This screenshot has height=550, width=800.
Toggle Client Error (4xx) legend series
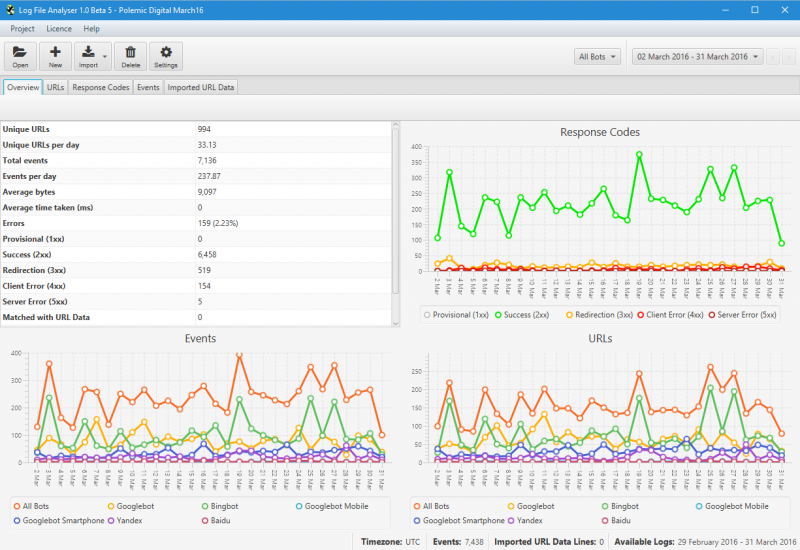coord(670,315)
